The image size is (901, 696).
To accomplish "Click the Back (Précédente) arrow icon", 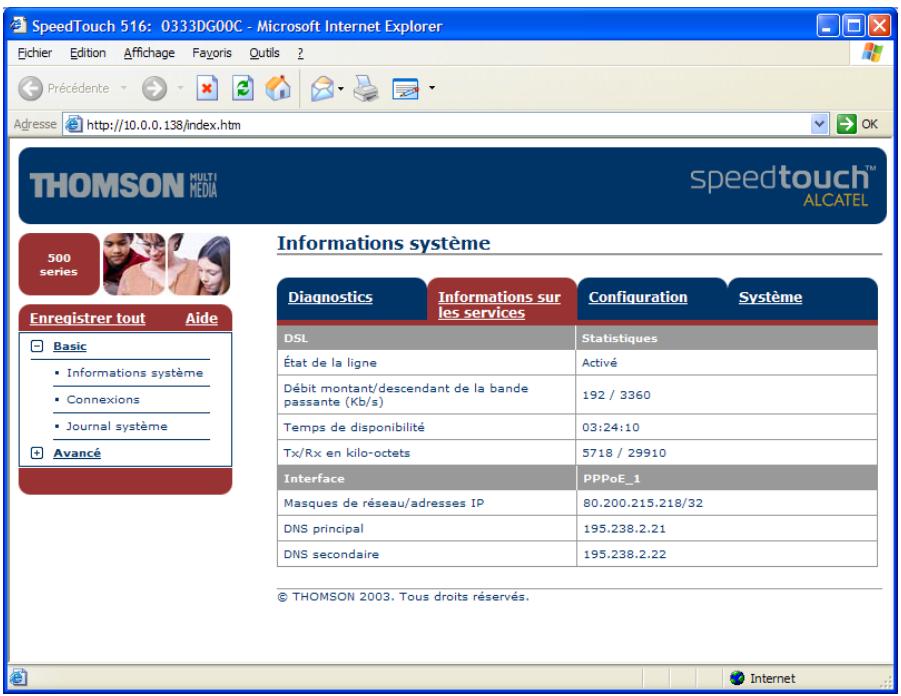I will [x=30, y=89].
